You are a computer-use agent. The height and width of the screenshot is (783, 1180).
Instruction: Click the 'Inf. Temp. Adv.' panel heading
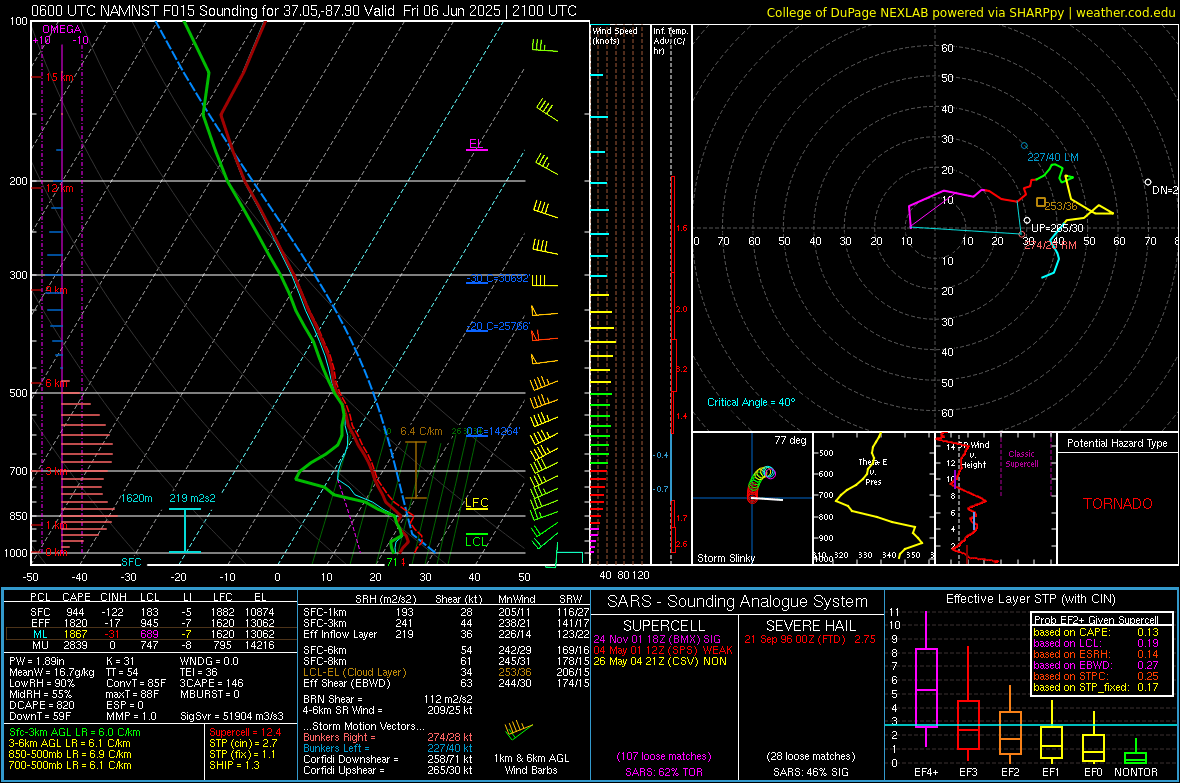670,41
